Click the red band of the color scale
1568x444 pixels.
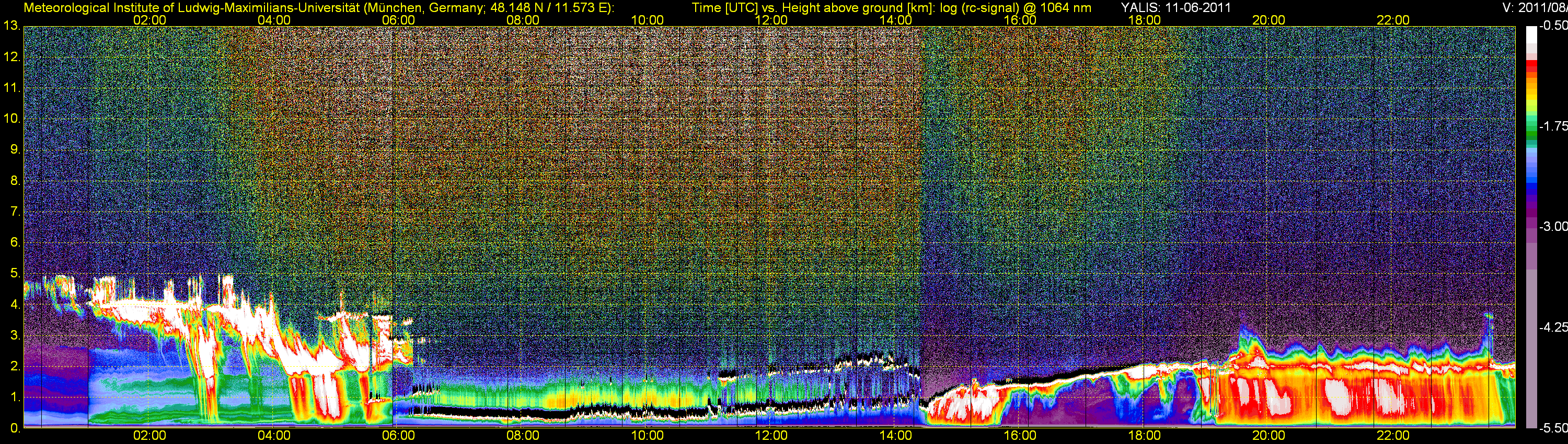pyautogui.click(x=1531, y=67)
